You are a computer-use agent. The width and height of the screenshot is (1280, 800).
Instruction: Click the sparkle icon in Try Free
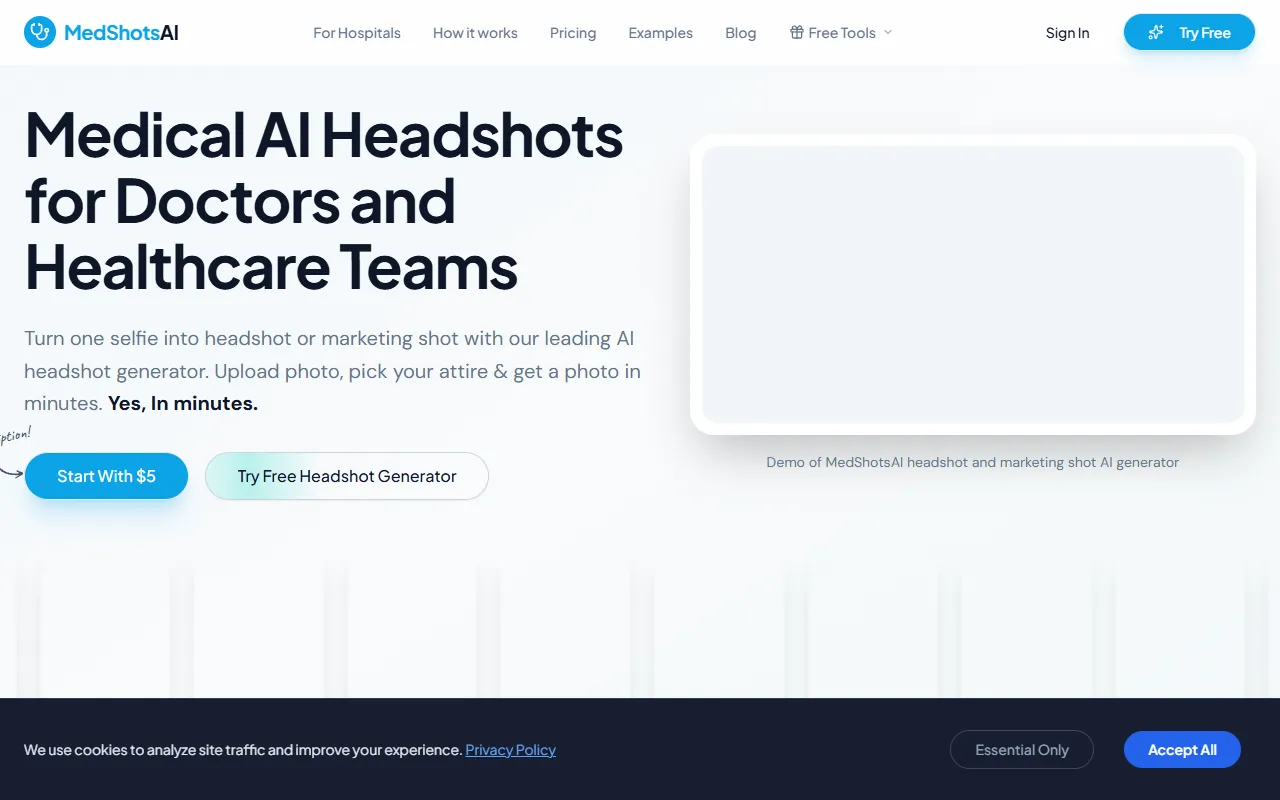pyautogui.click(x=1156, y=33)
